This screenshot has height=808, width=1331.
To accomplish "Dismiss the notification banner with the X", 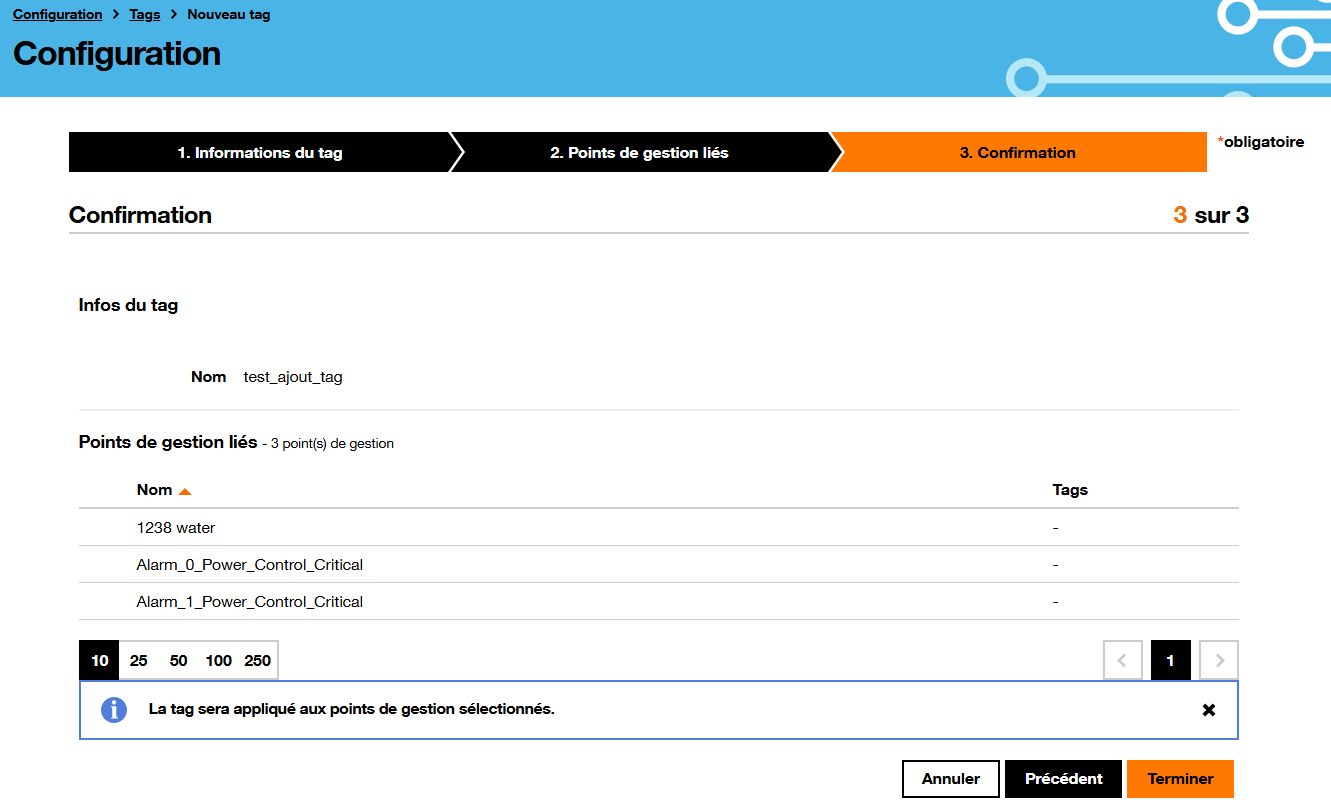I will click(1208, 710).
